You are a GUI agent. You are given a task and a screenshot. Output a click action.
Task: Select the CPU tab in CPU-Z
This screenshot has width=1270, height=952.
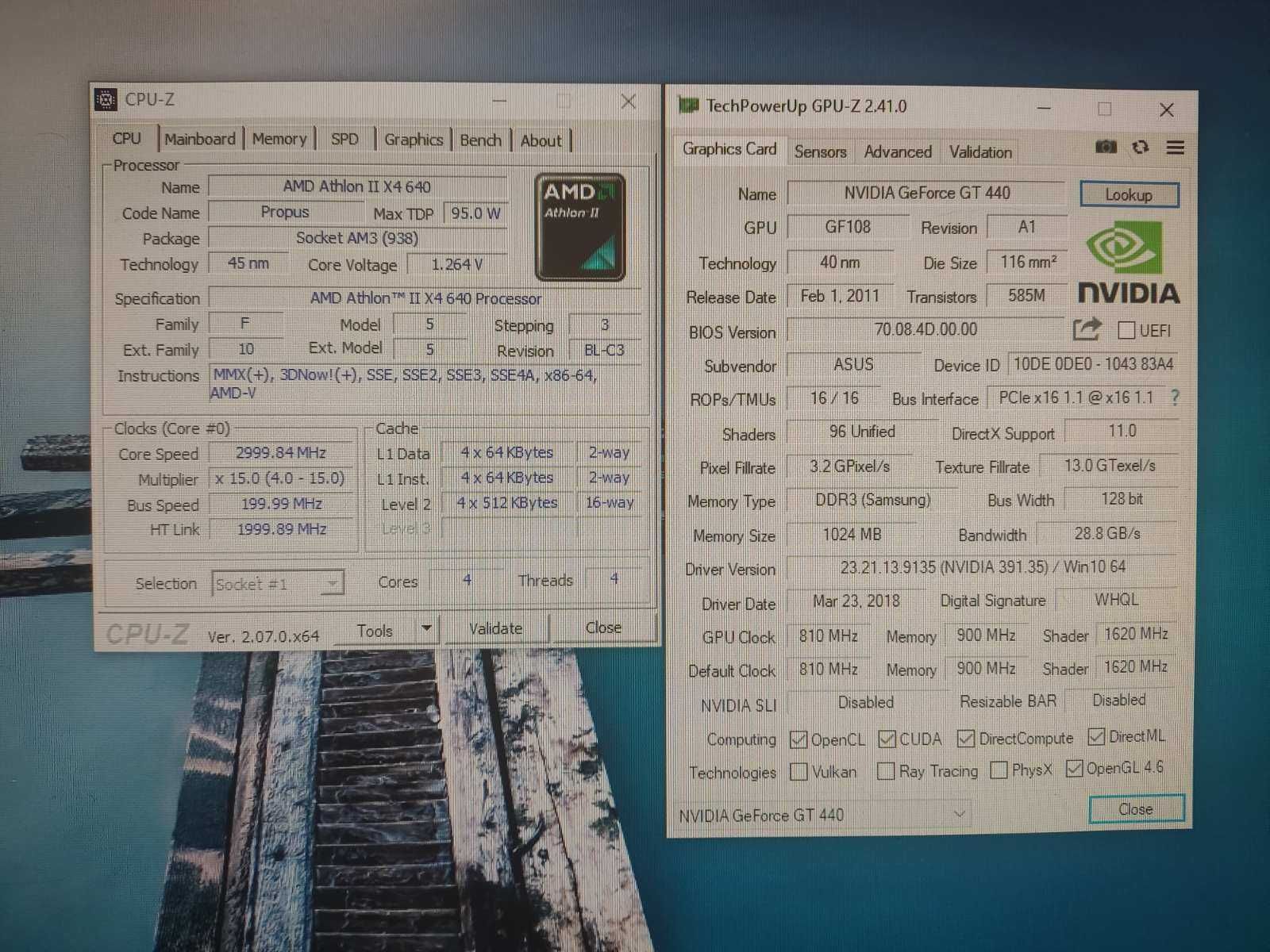coord(127,138)
